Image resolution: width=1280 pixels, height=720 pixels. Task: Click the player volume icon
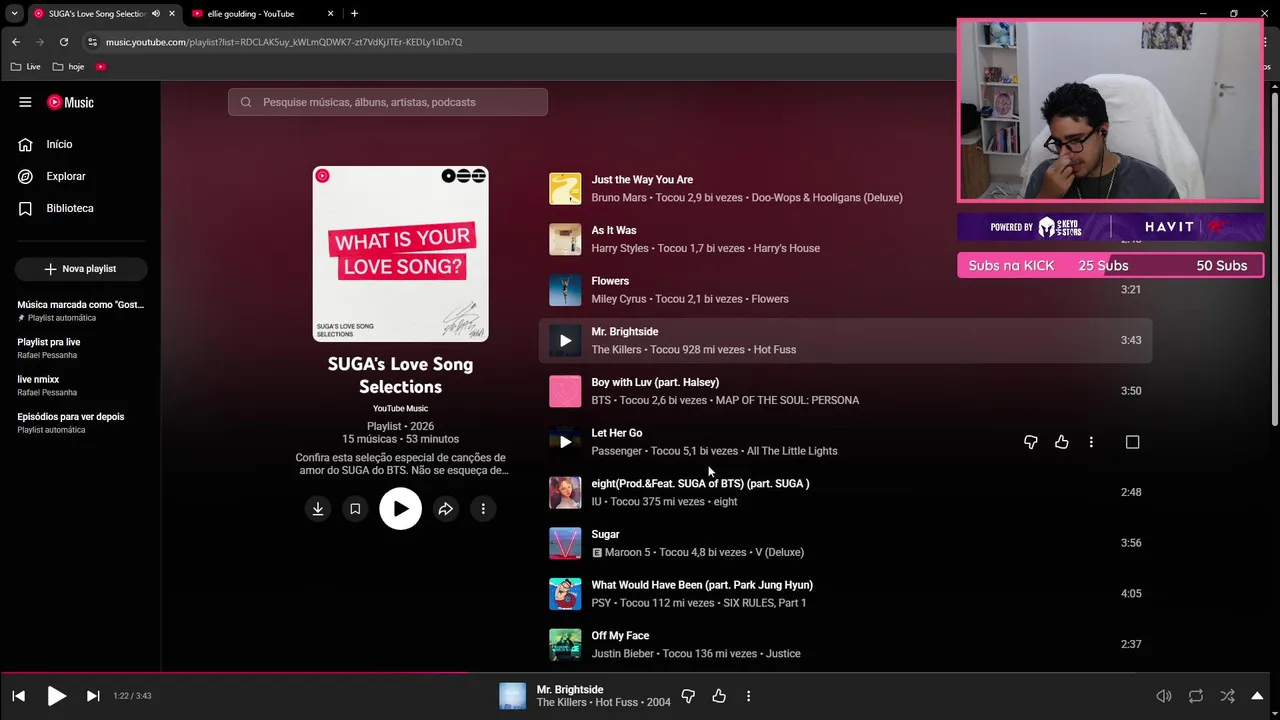coord(1164,696)
